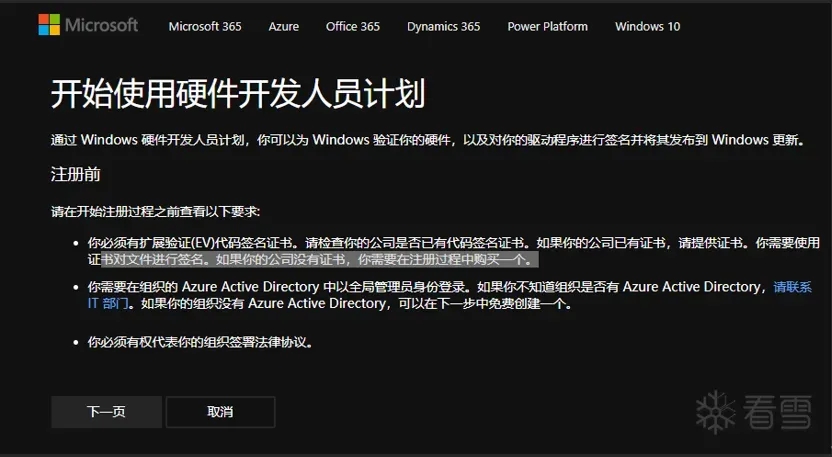Open the Microsoft 365 menu item
This screenshot has height=457, width=832.
pyautogui.click(x=204, y=27)
